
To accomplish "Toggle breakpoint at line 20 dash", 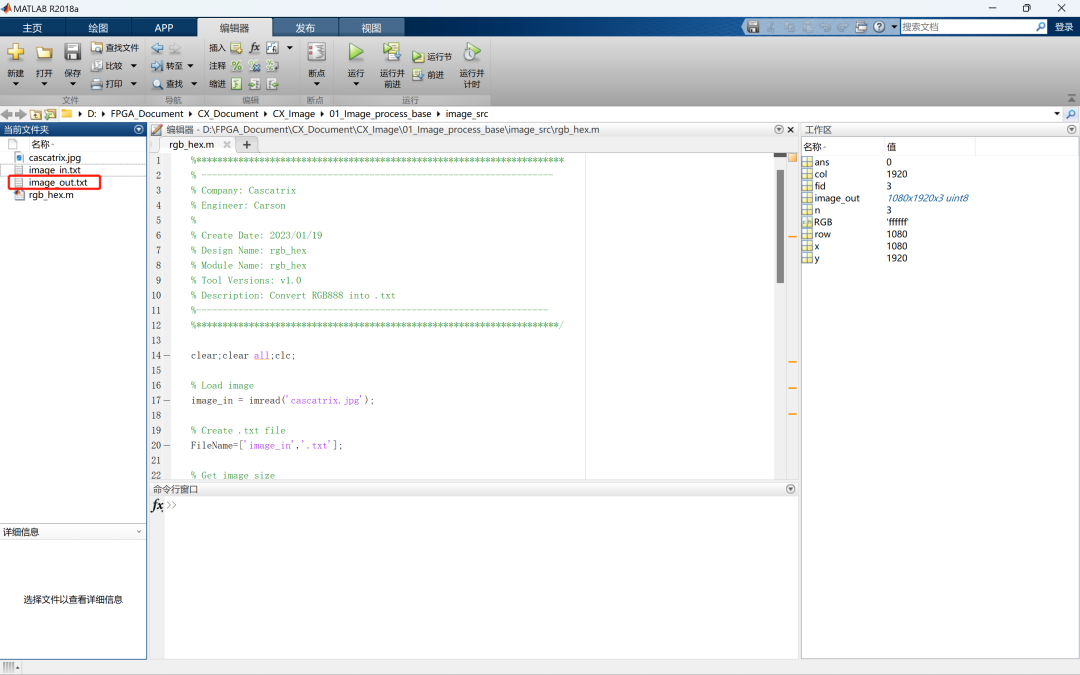I will [x=166, y=445].
